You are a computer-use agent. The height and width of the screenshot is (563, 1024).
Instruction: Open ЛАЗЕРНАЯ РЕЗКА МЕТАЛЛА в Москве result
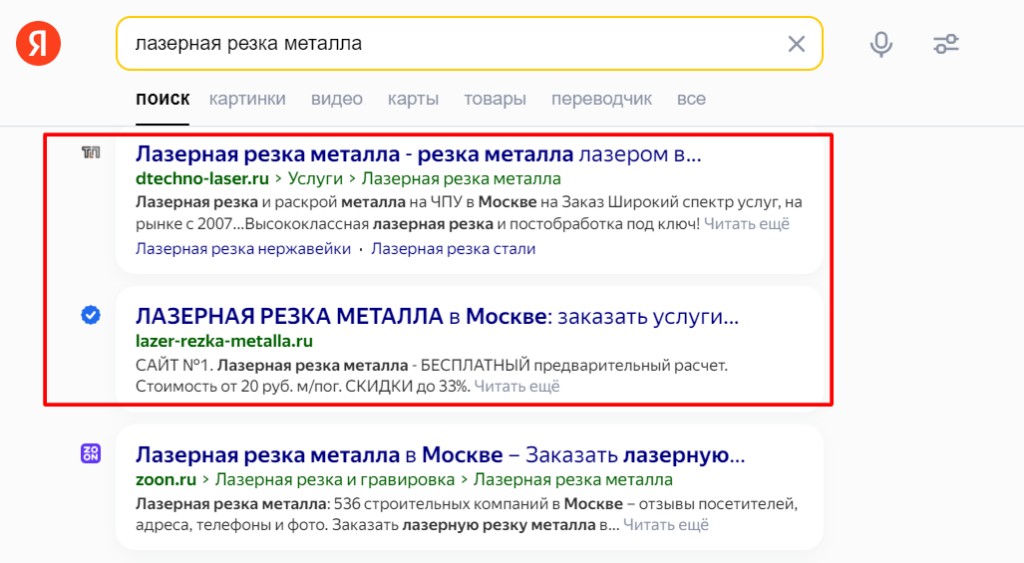coord(437,316)
